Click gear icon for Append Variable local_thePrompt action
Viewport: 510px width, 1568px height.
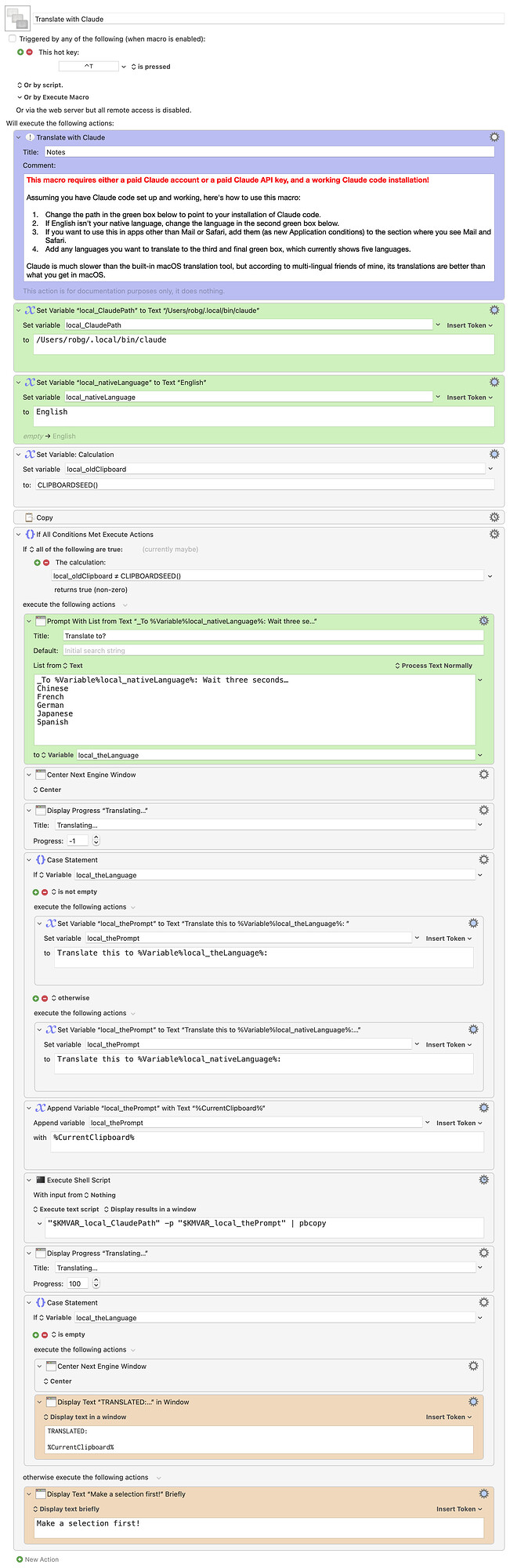[483, 1108]
